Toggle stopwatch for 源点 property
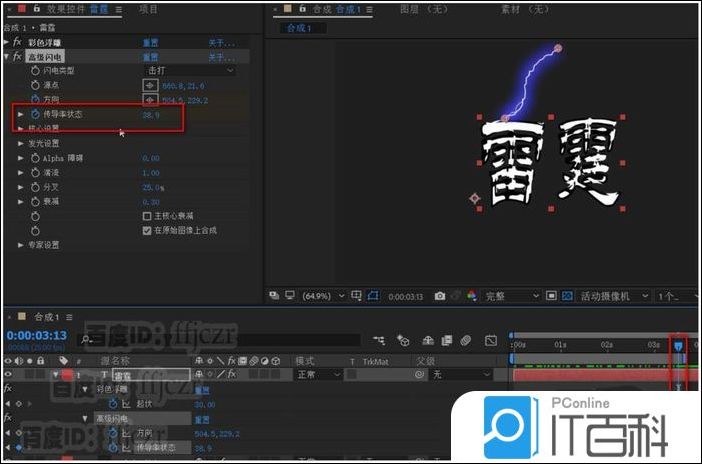702x464 pixels. coord(35,85)
